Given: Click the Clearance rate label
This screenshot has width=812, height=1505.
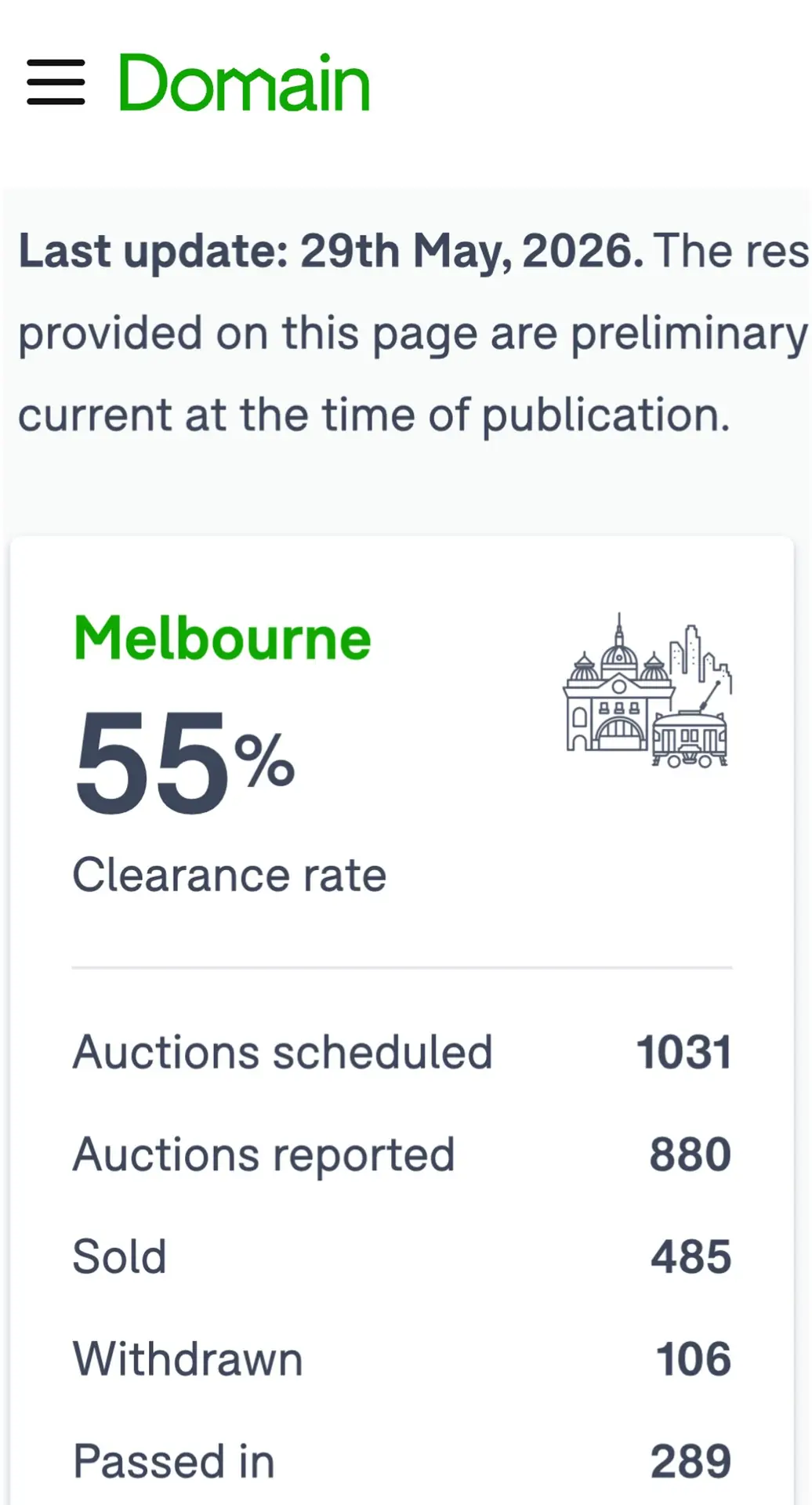Looking at the screenshot, I should 230,875.
